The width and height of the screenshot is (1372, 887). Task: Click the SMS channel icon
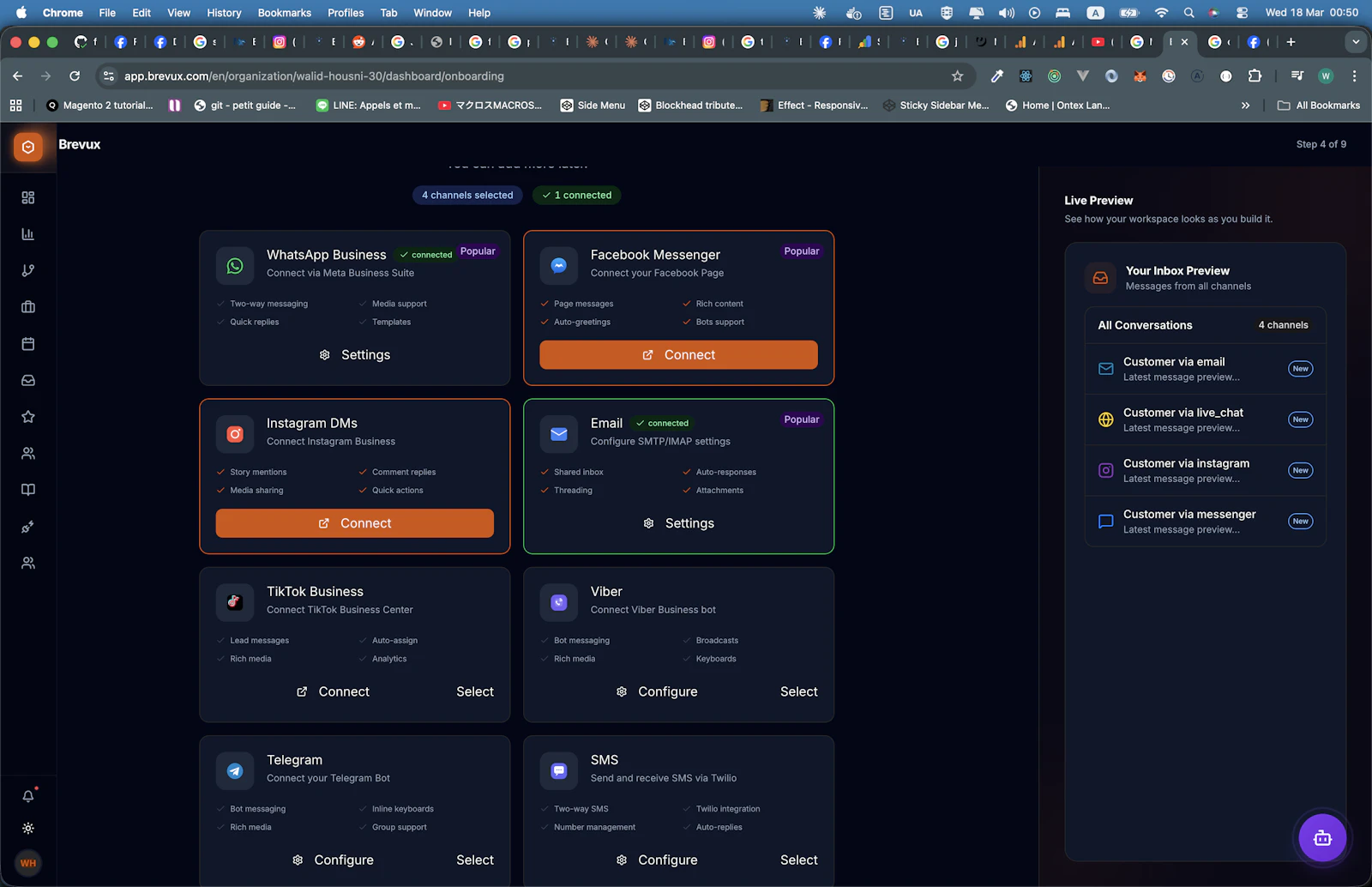(x=558, y=770)
